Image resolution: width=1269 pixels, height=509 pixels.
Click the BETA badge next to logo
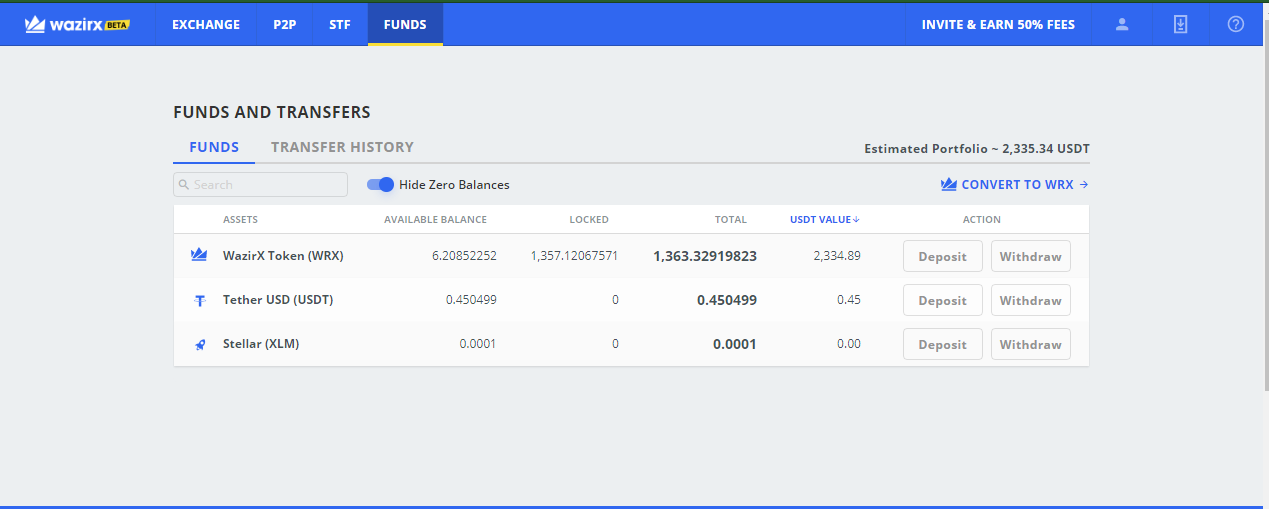pyautogui.click(x=117, y=25)
